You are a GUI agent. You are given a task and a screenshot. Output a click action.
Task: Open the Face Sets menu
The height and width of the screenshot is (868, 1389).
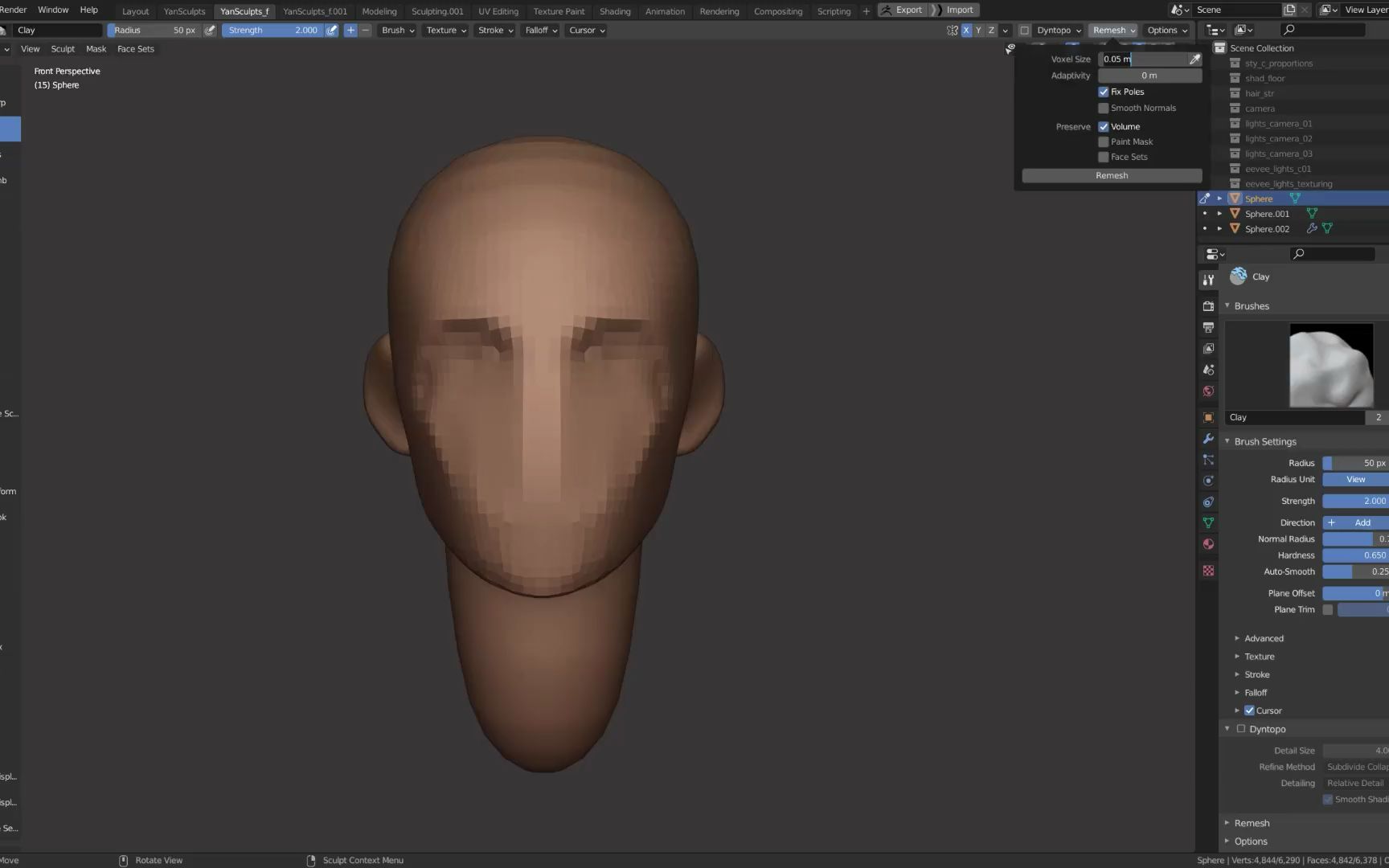[135, 49]
